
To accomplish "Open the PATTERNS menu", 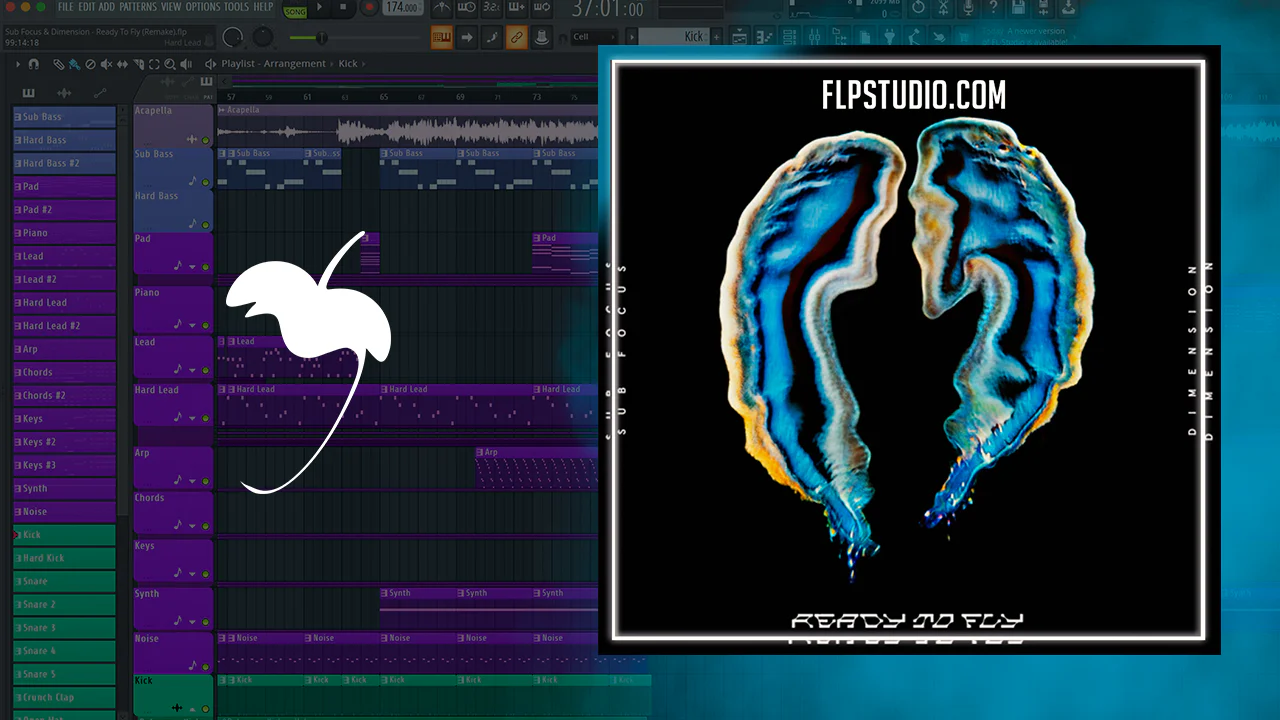I will [x=139, y=7].
